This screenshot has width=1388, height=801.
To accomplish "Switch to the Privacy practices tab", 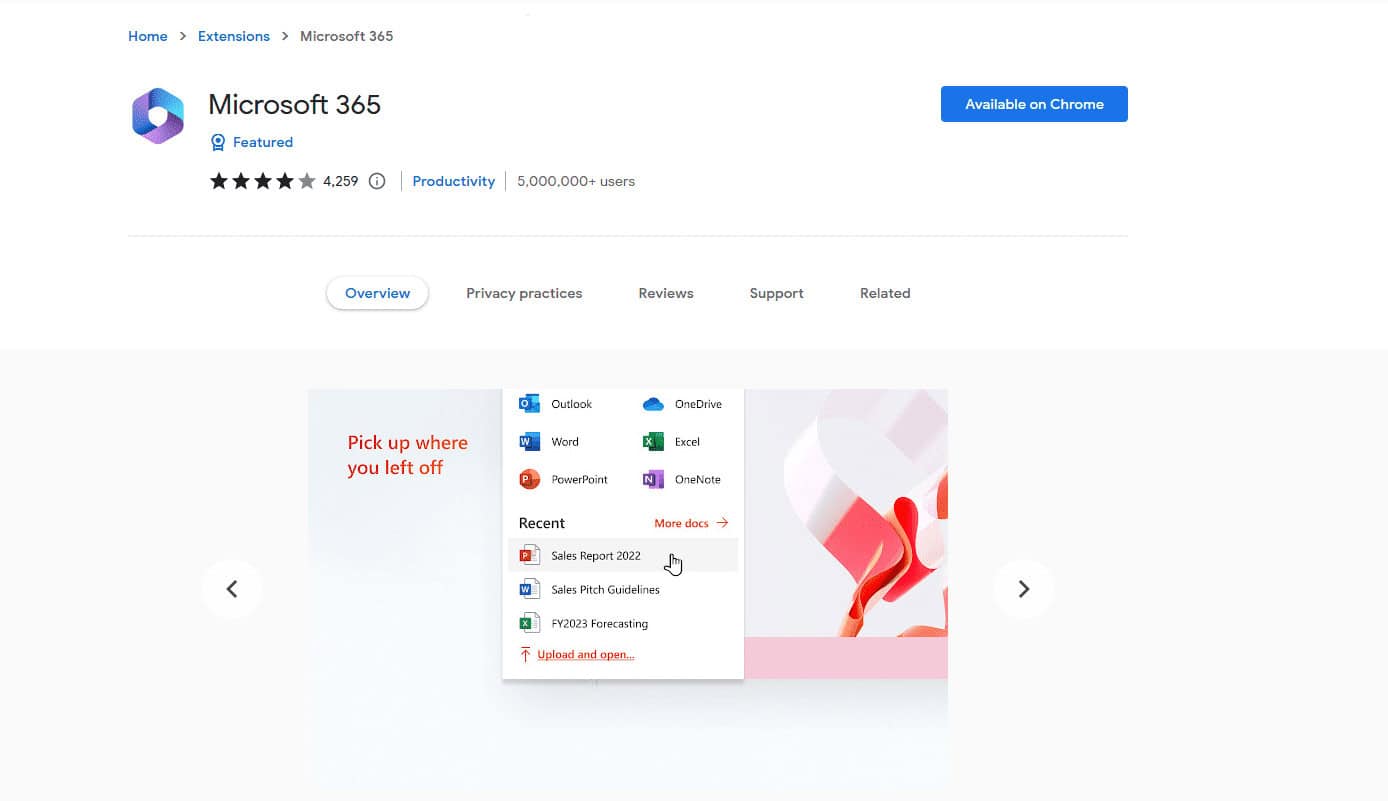I will pyautogui.click(x=524, y=293).
